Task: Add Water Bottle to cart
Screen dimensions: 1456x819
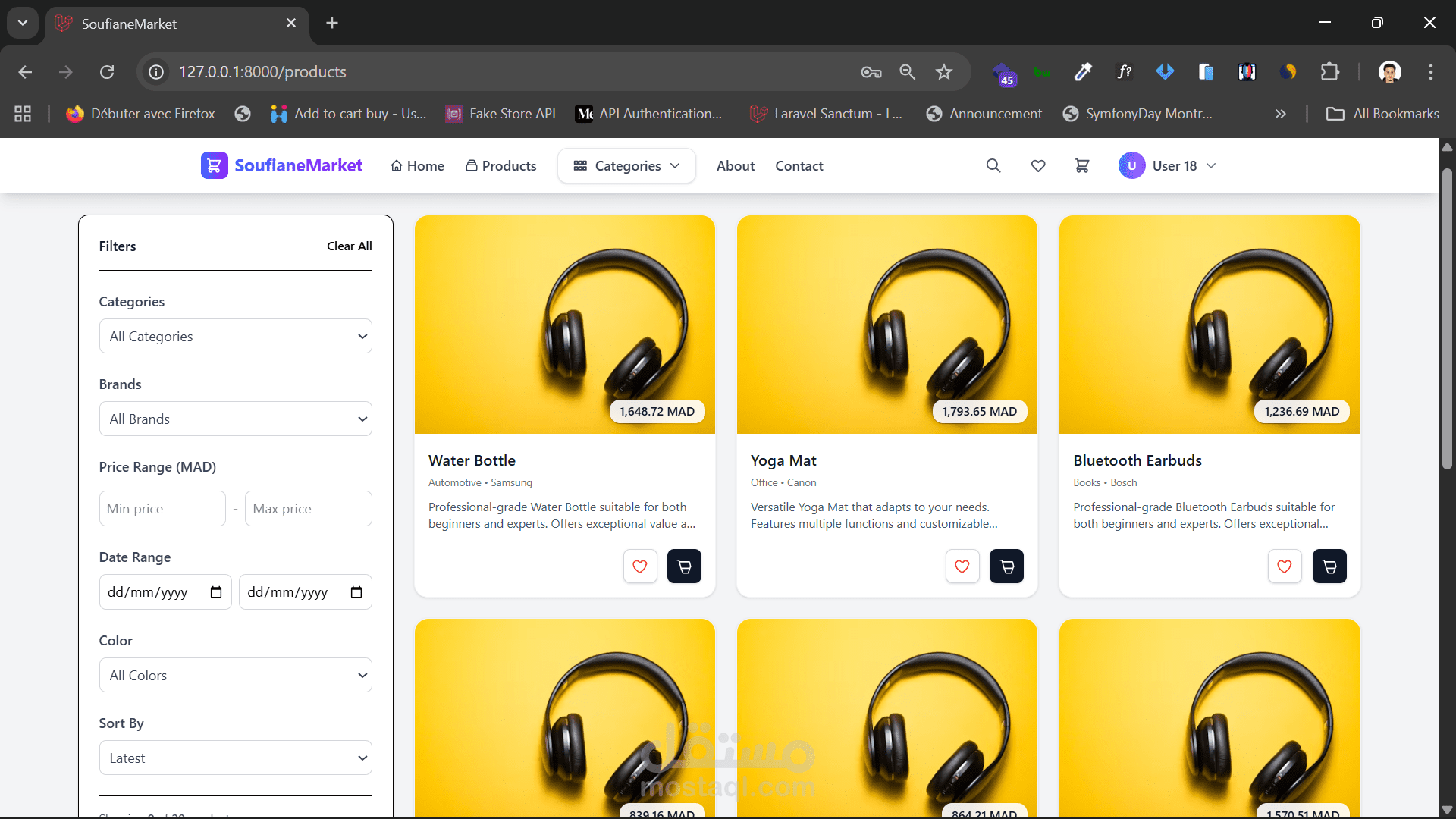Action: [684, 566]
